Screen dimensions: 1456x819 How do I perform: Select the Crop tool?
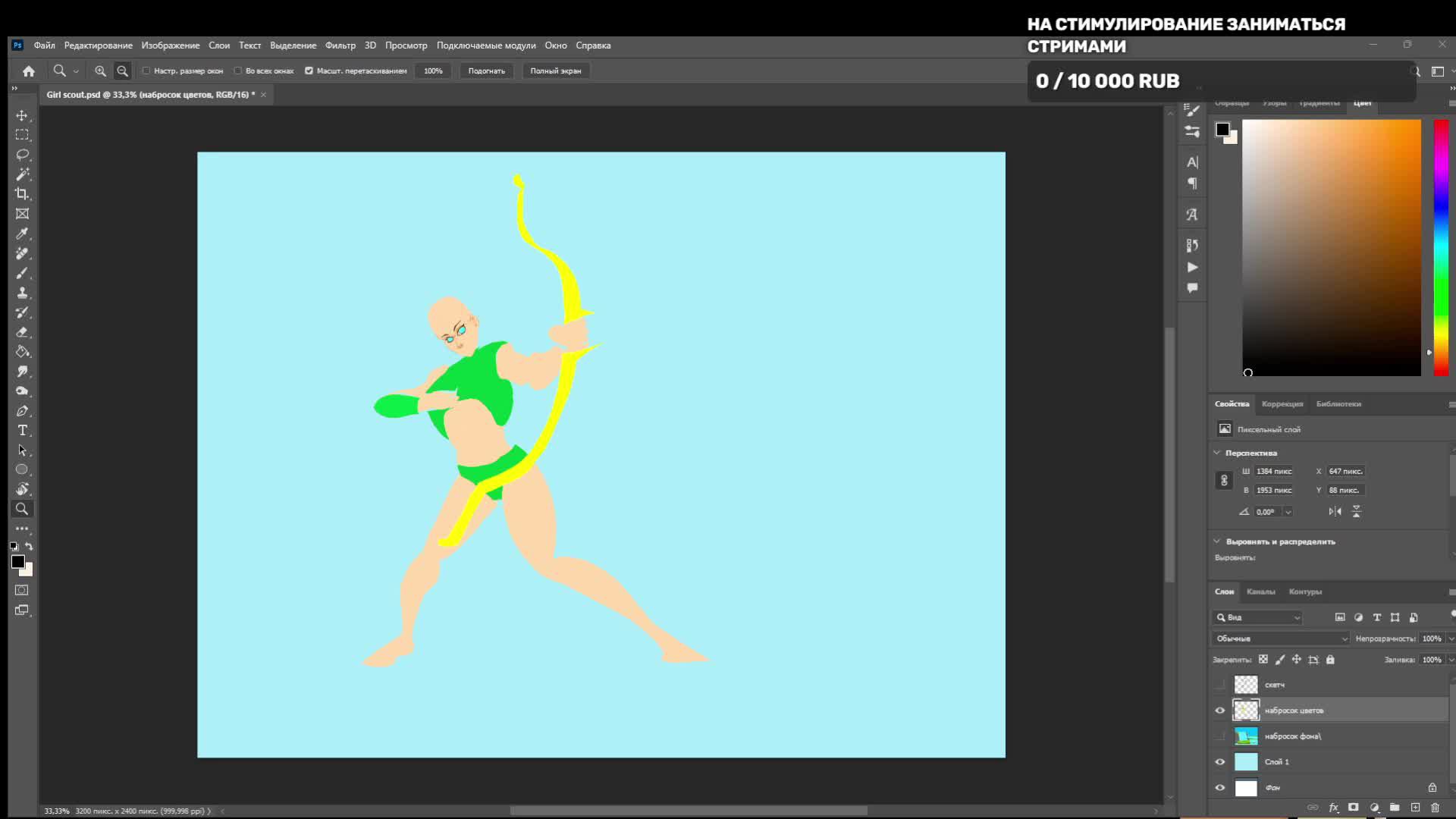click(22, 194)
